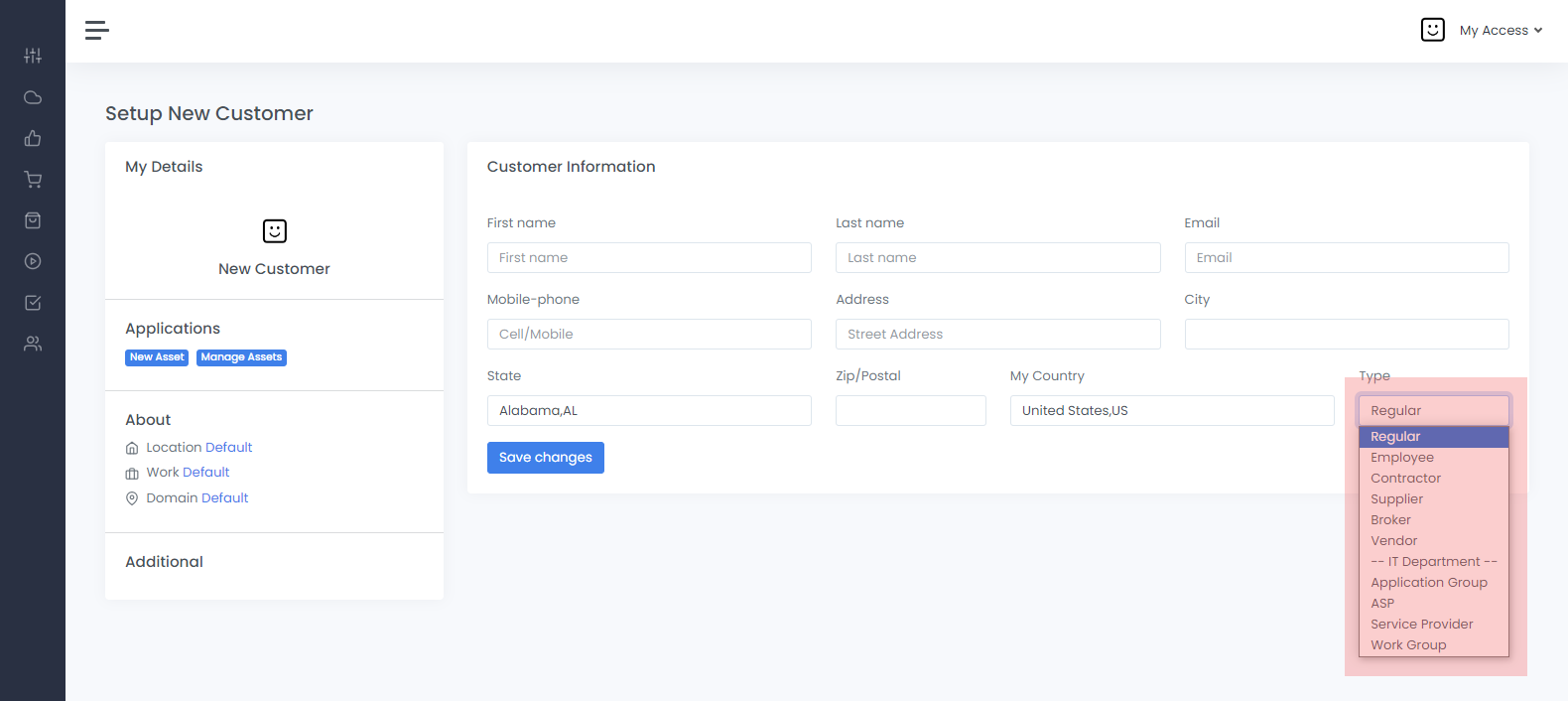Screen dimensions: 1568x701
Task: Click the cloud icon in sidebar
Action: tap(33, 97)
